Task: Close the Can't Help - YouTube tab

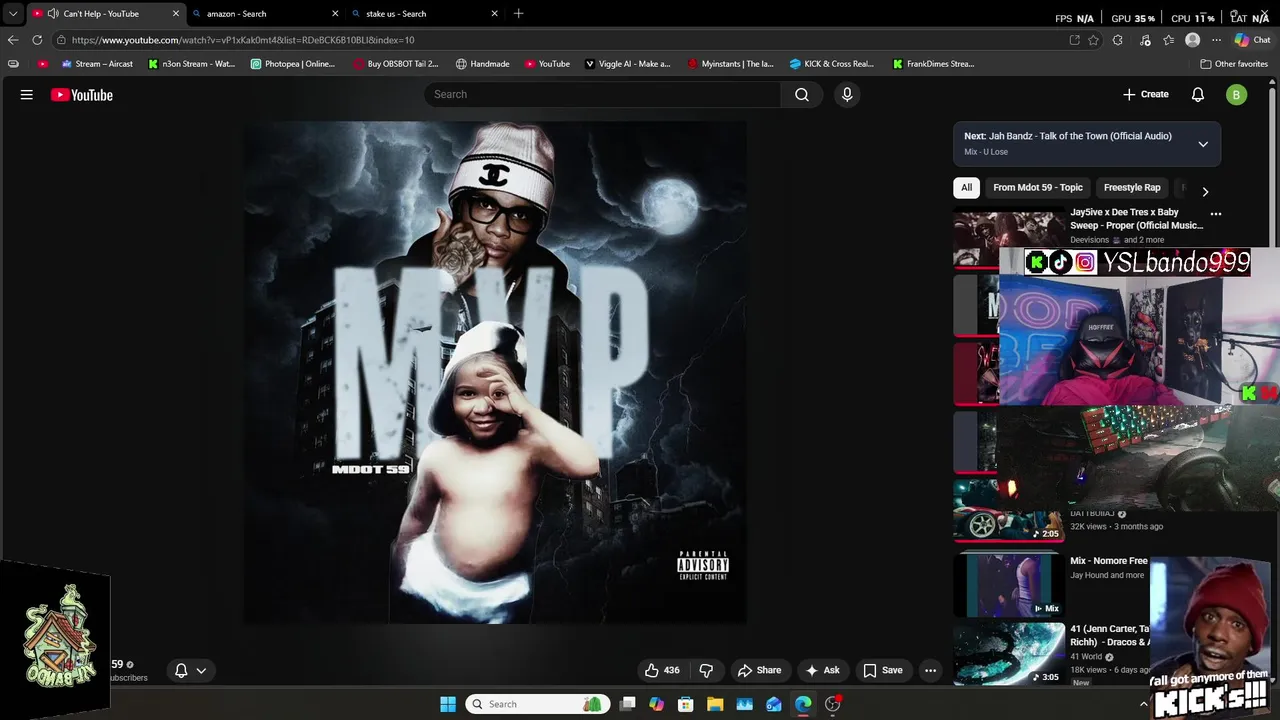Action: [x=176, y=14]
